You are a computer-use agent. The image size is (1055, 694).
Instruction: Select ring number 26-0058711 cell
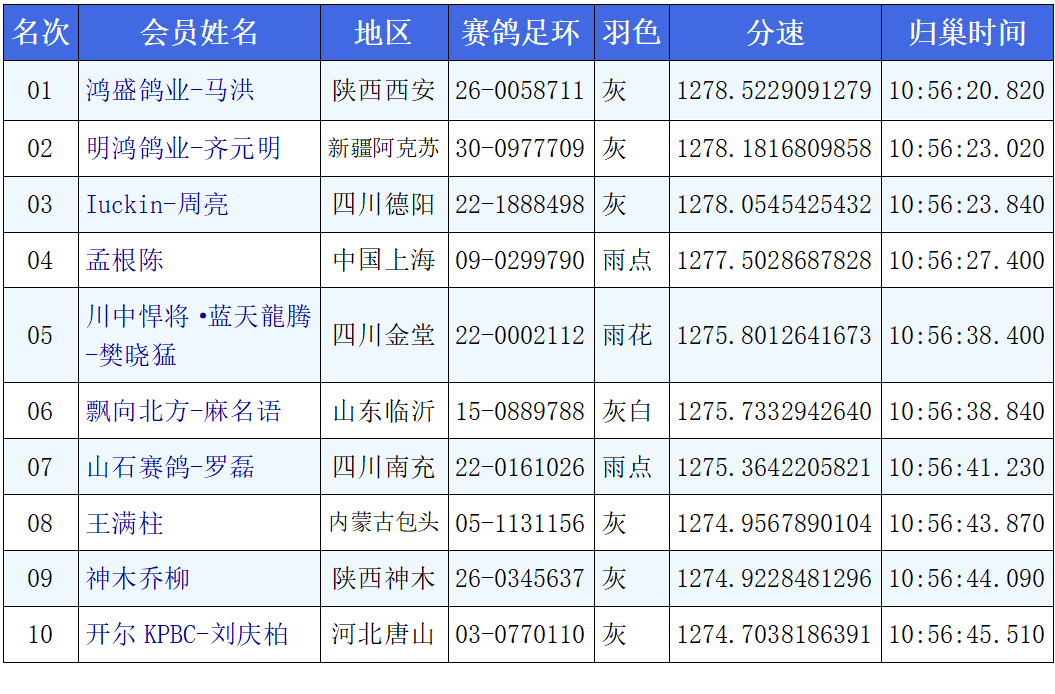click(520, 91)
